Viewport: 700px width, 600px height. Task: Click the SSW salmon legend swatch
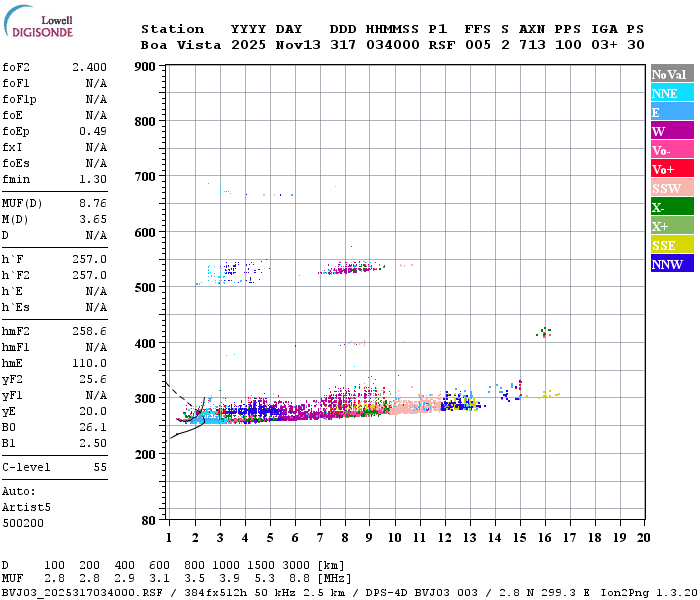[672, 188]
